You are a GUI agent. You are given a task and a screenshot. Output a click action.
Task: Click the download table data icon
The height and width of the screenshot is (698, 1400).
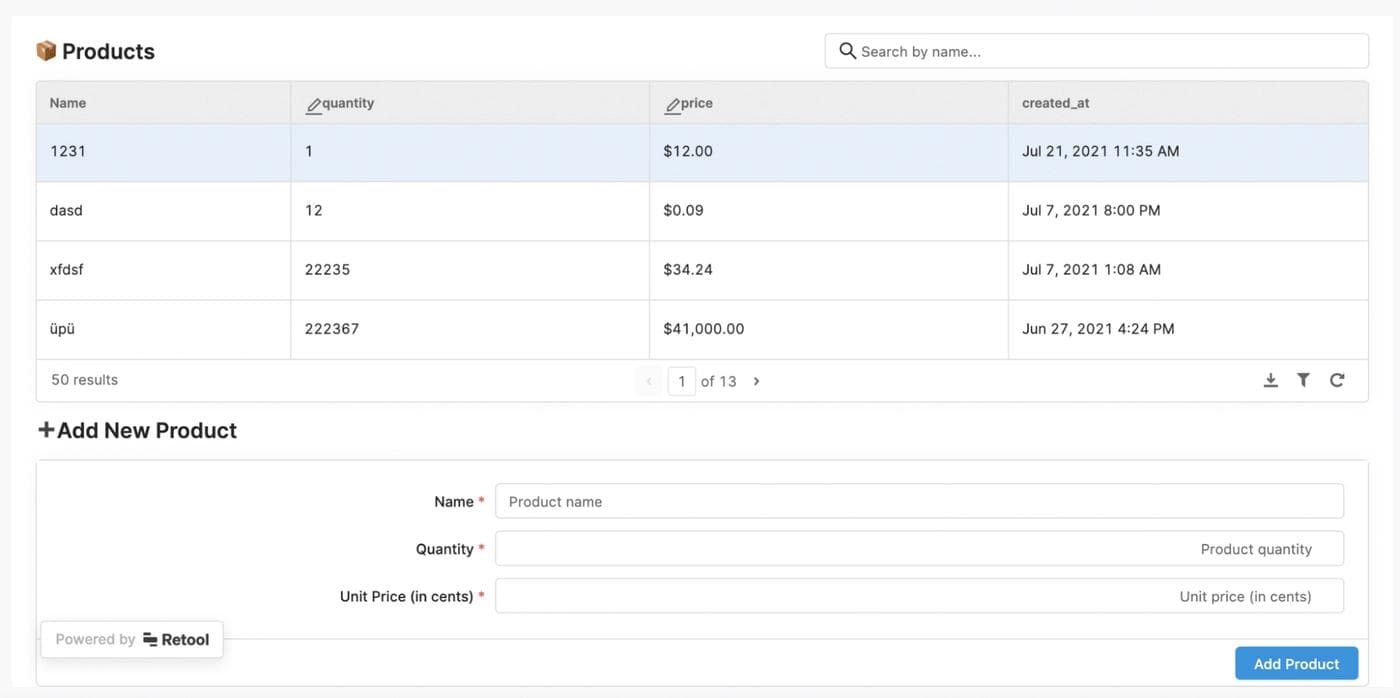1270,380
